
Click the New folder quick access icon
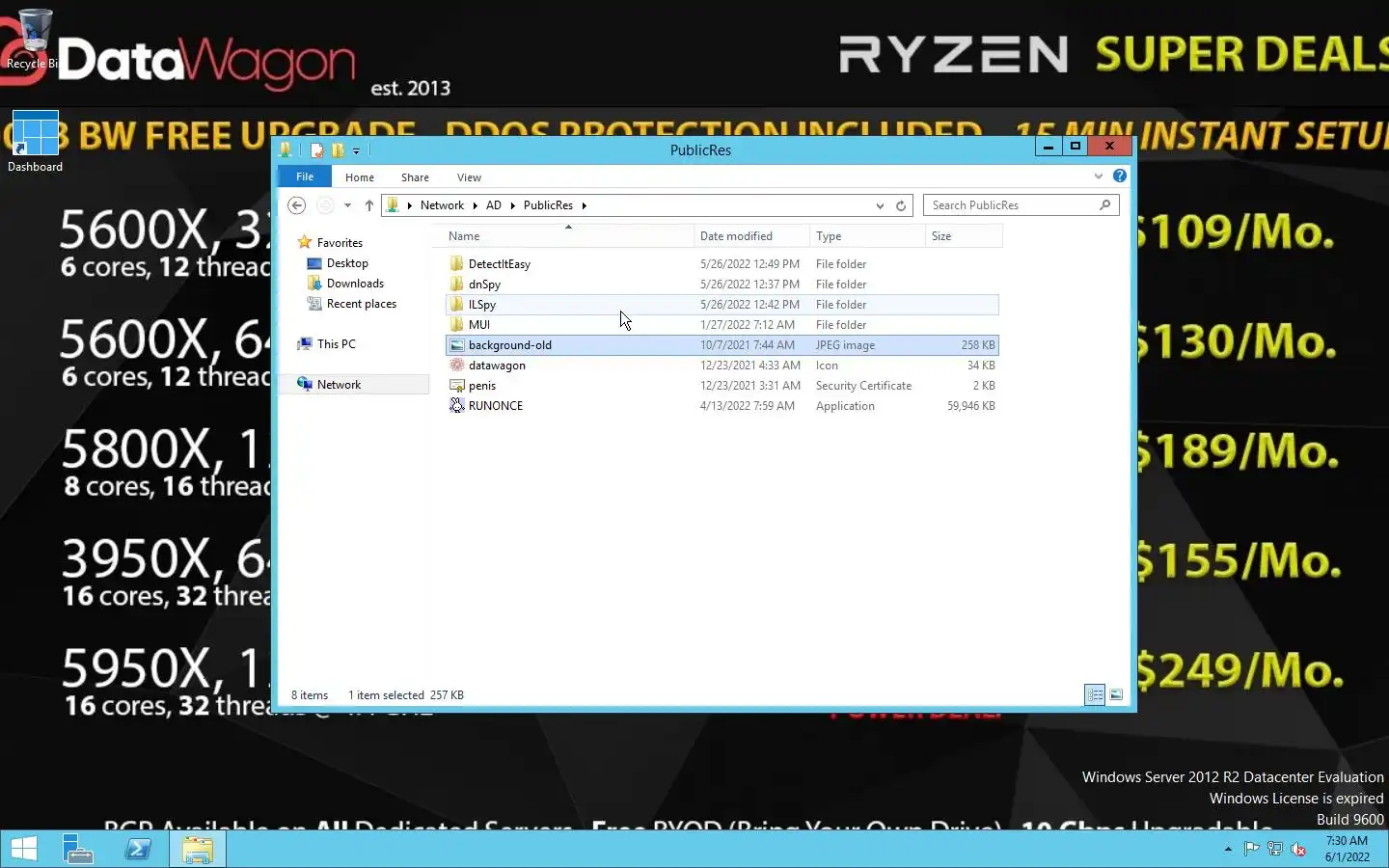pos(338,150)
